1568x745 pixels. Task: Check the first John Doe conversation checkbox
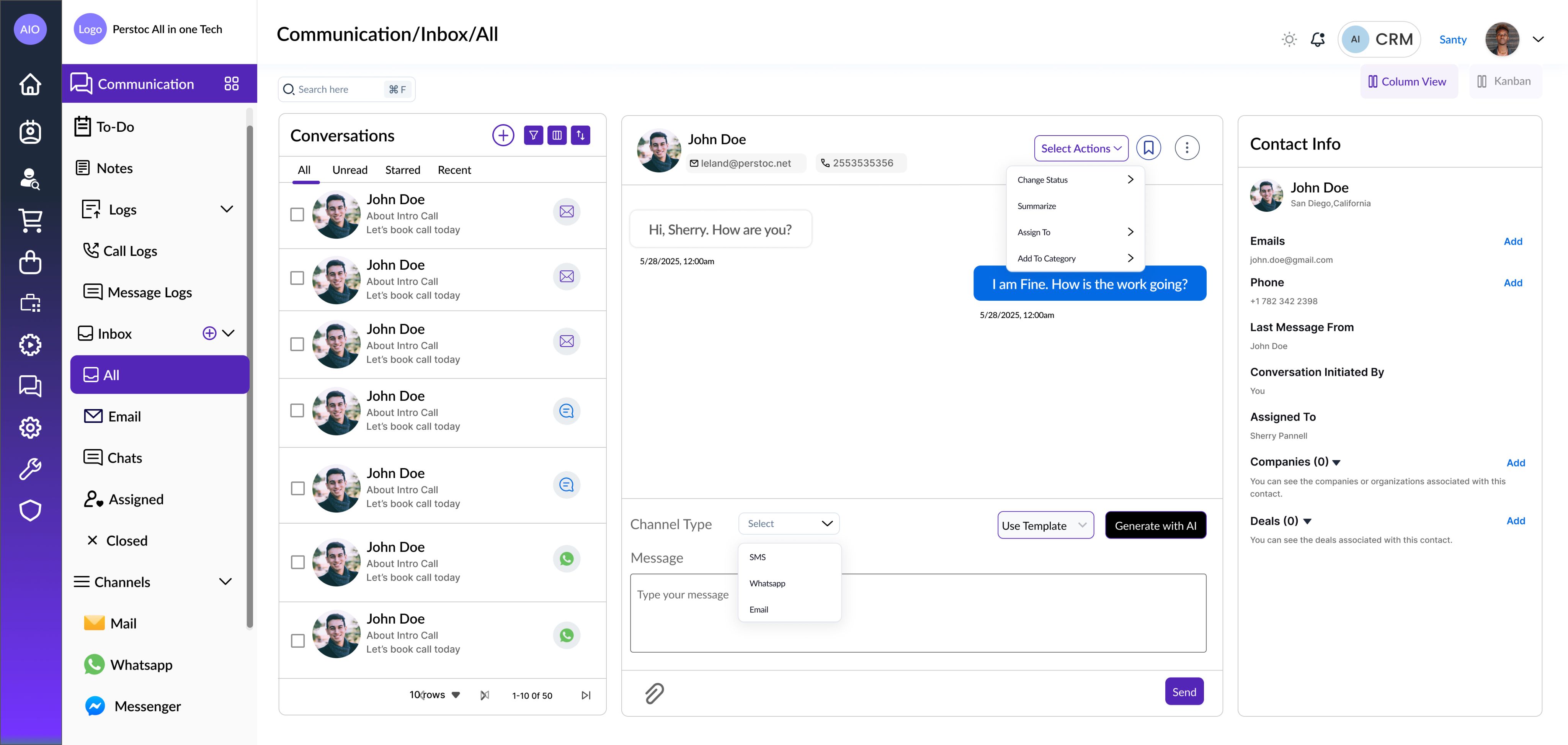point(297,214)
